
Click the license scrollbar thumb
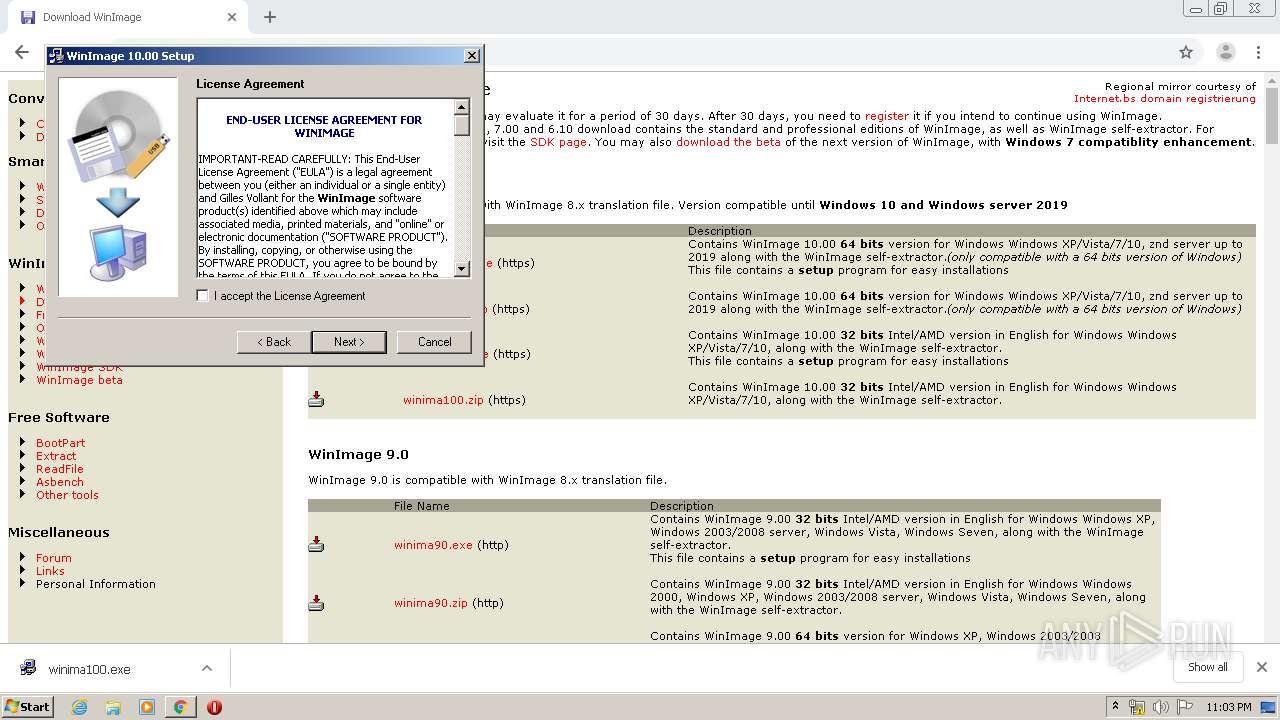(461, 125)
